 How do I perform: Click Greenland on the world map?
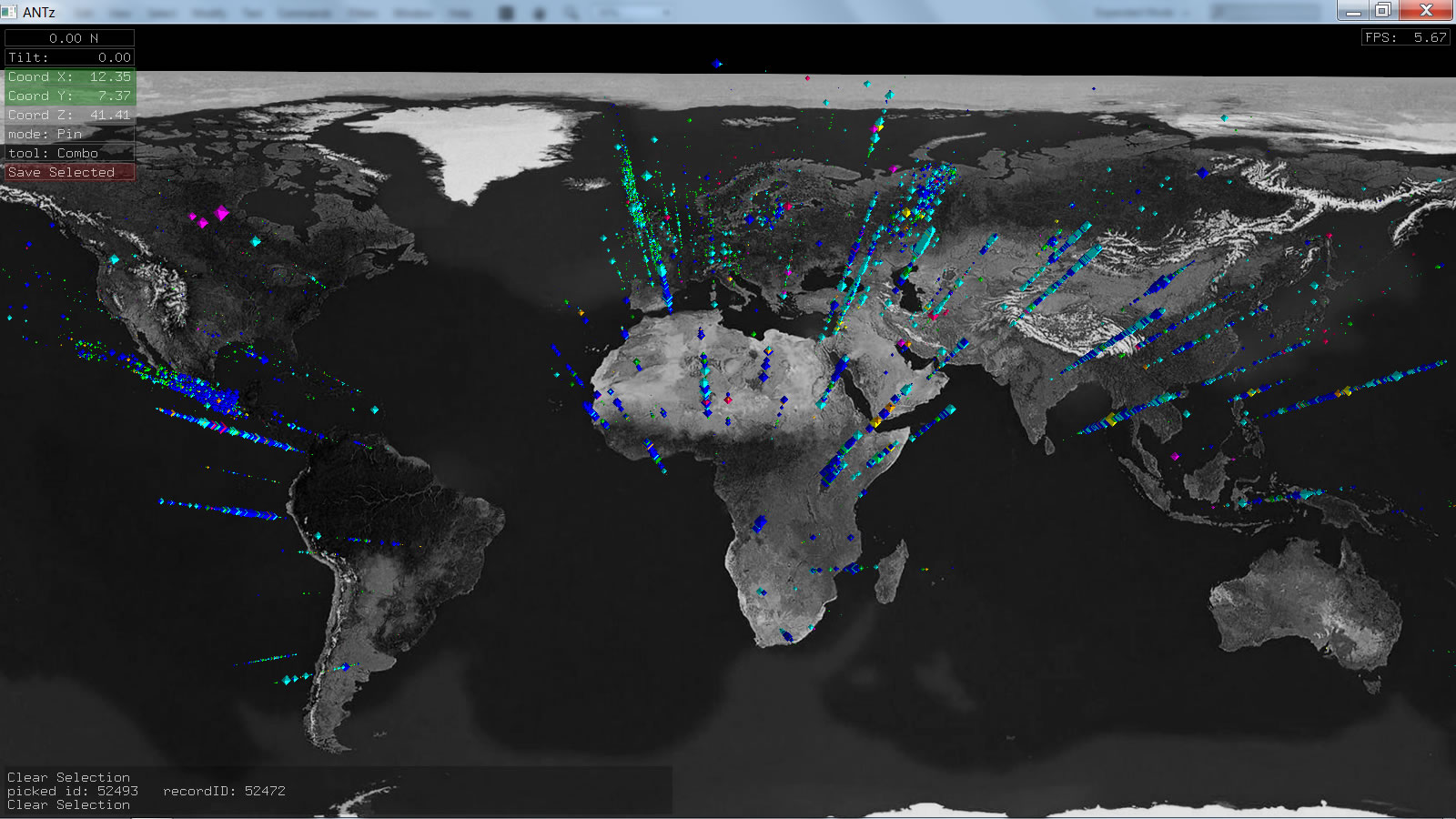[x=473, y=146]
